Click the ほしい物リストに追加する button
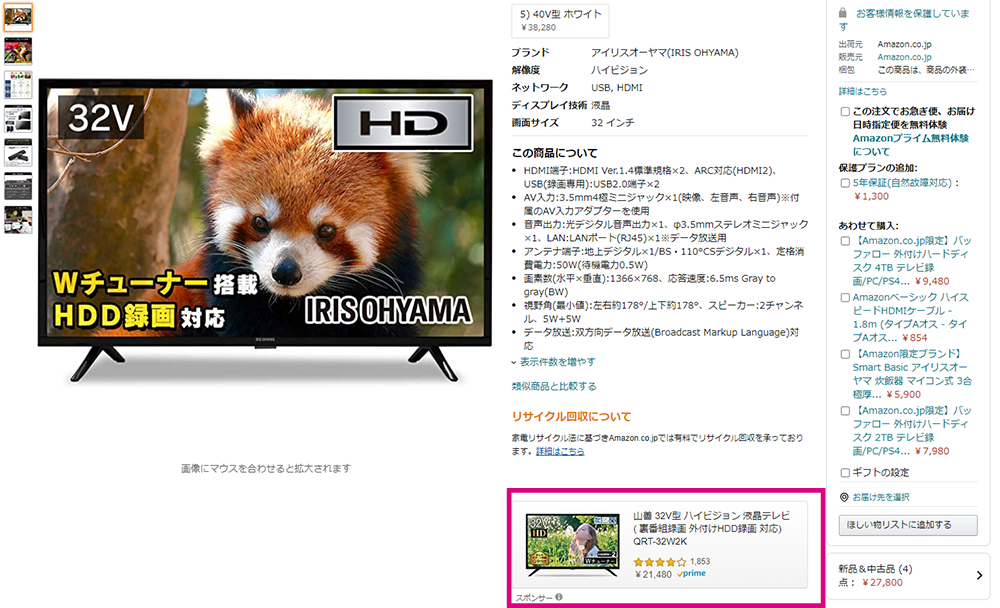Image resolution: width=1000 pixels, height=608 pixels. click(908, 524)
